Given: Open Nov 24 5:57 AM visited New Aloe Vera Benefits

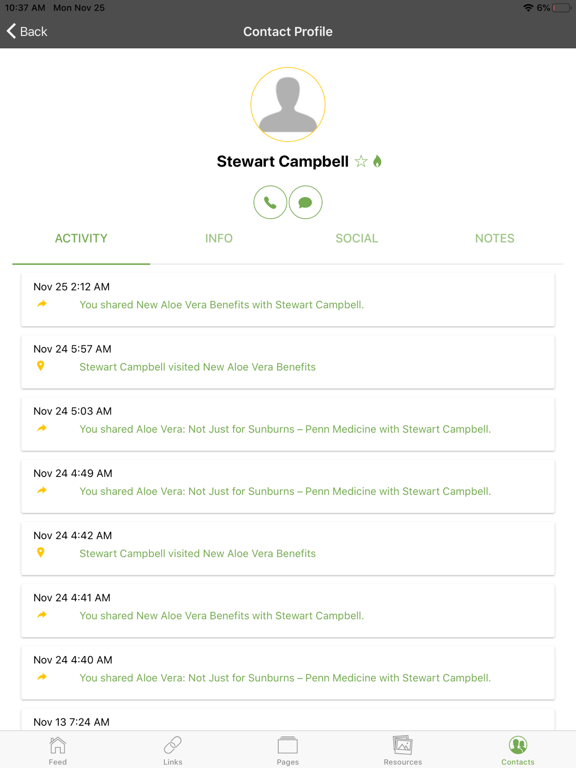Looking at the screenshot, I should point(197,367).
